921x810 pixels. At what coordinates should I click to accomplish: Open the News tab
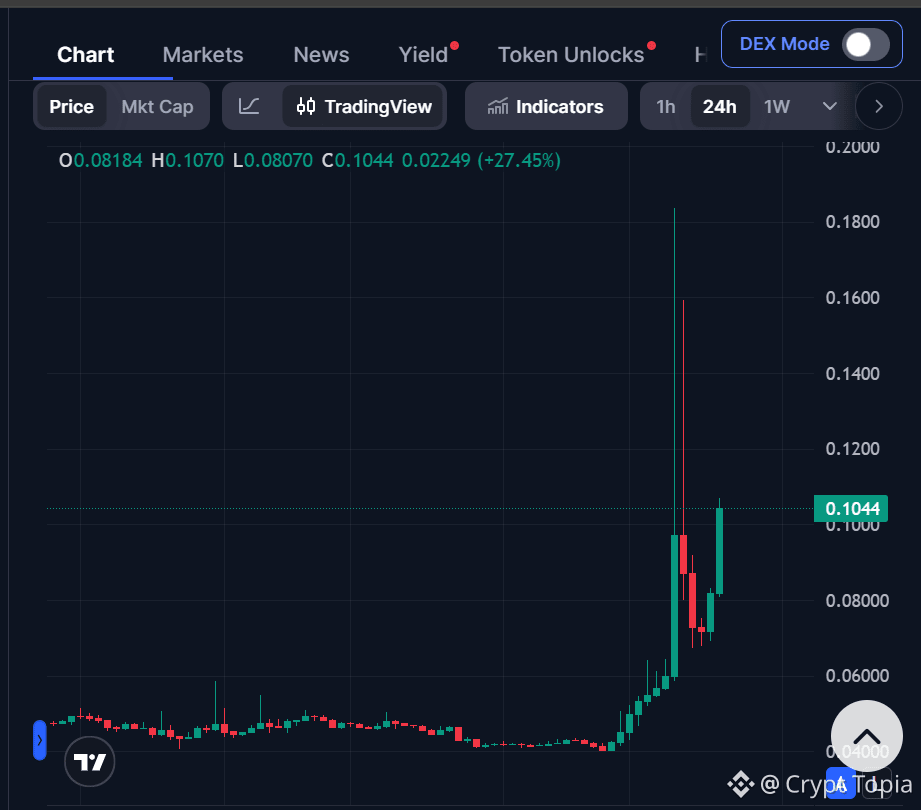click(x=321, y=55)
